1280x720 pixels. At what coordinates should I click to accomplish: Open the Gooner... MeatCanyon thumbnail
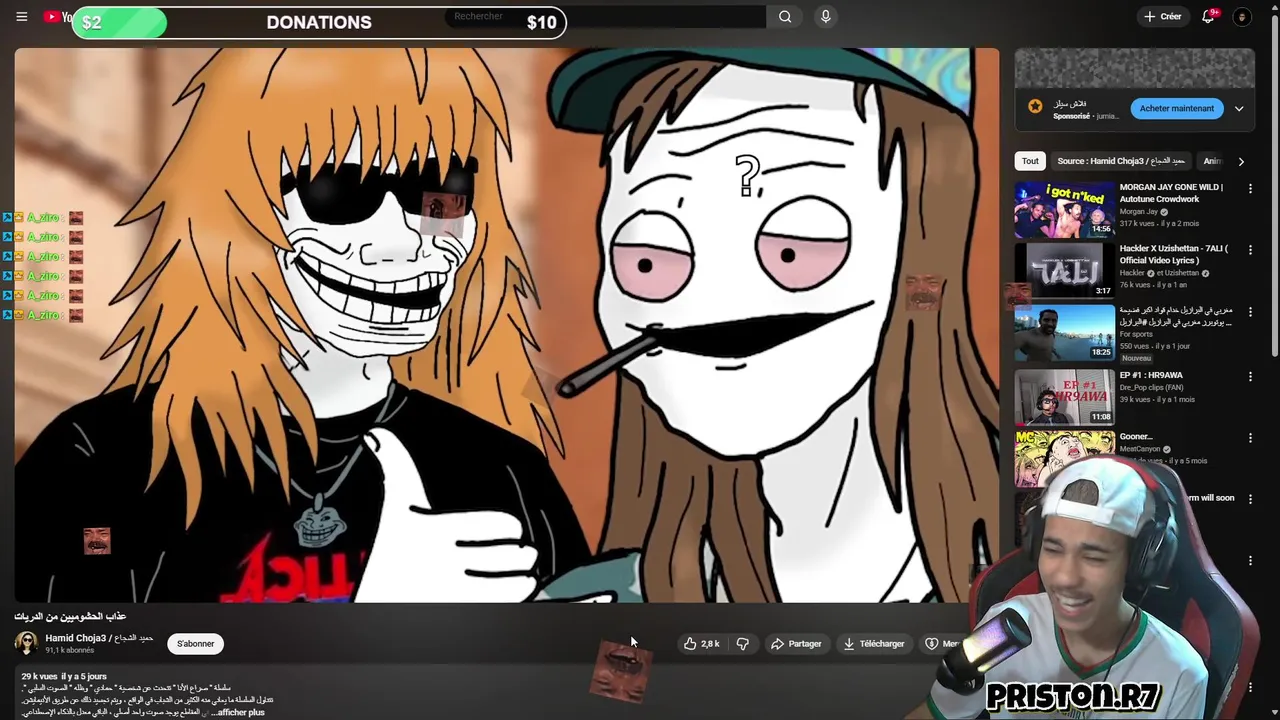(1064, 458)
